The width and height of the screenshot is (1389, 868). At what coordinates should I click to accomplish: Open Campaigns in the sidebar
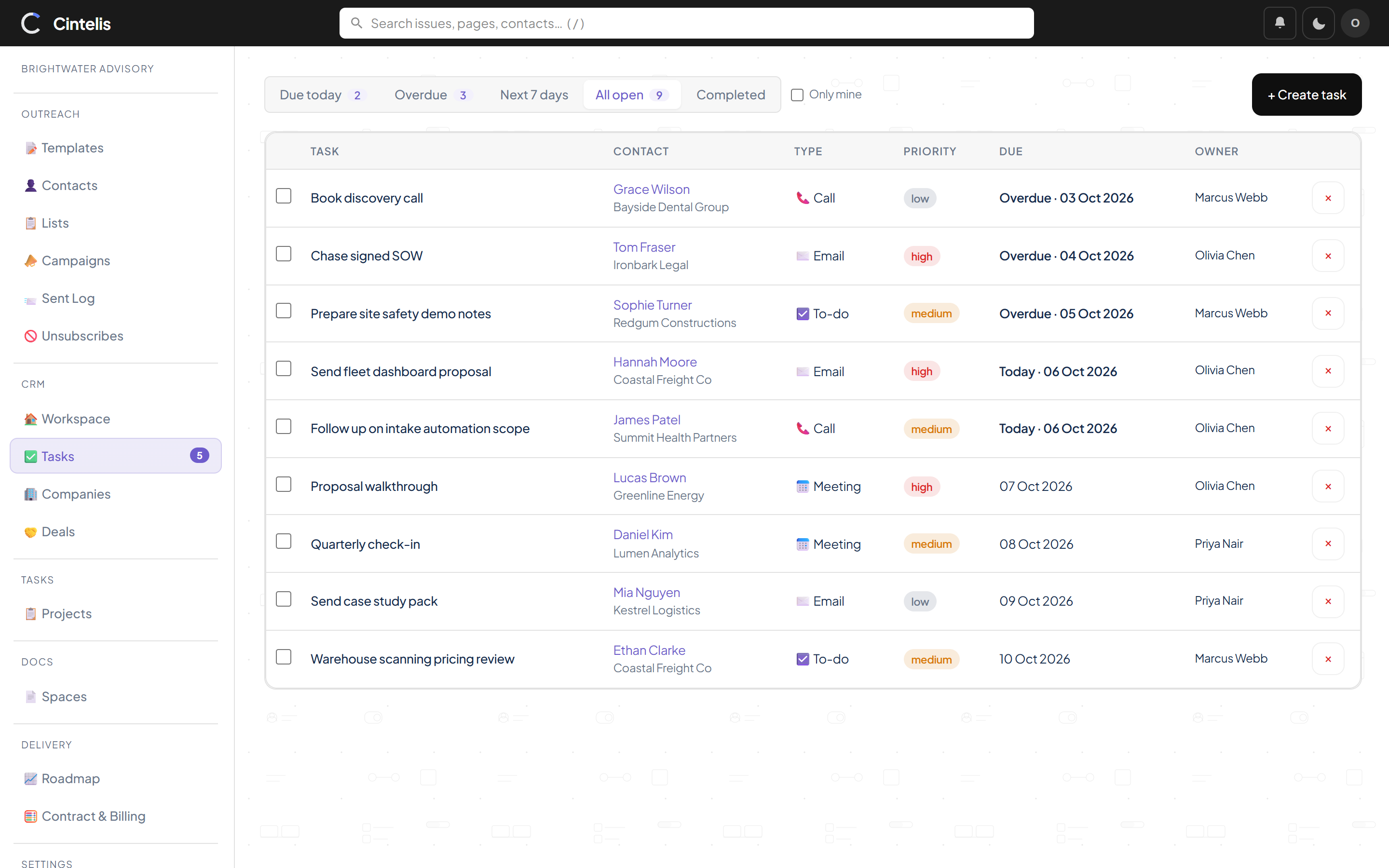click(x=115, y=260)
